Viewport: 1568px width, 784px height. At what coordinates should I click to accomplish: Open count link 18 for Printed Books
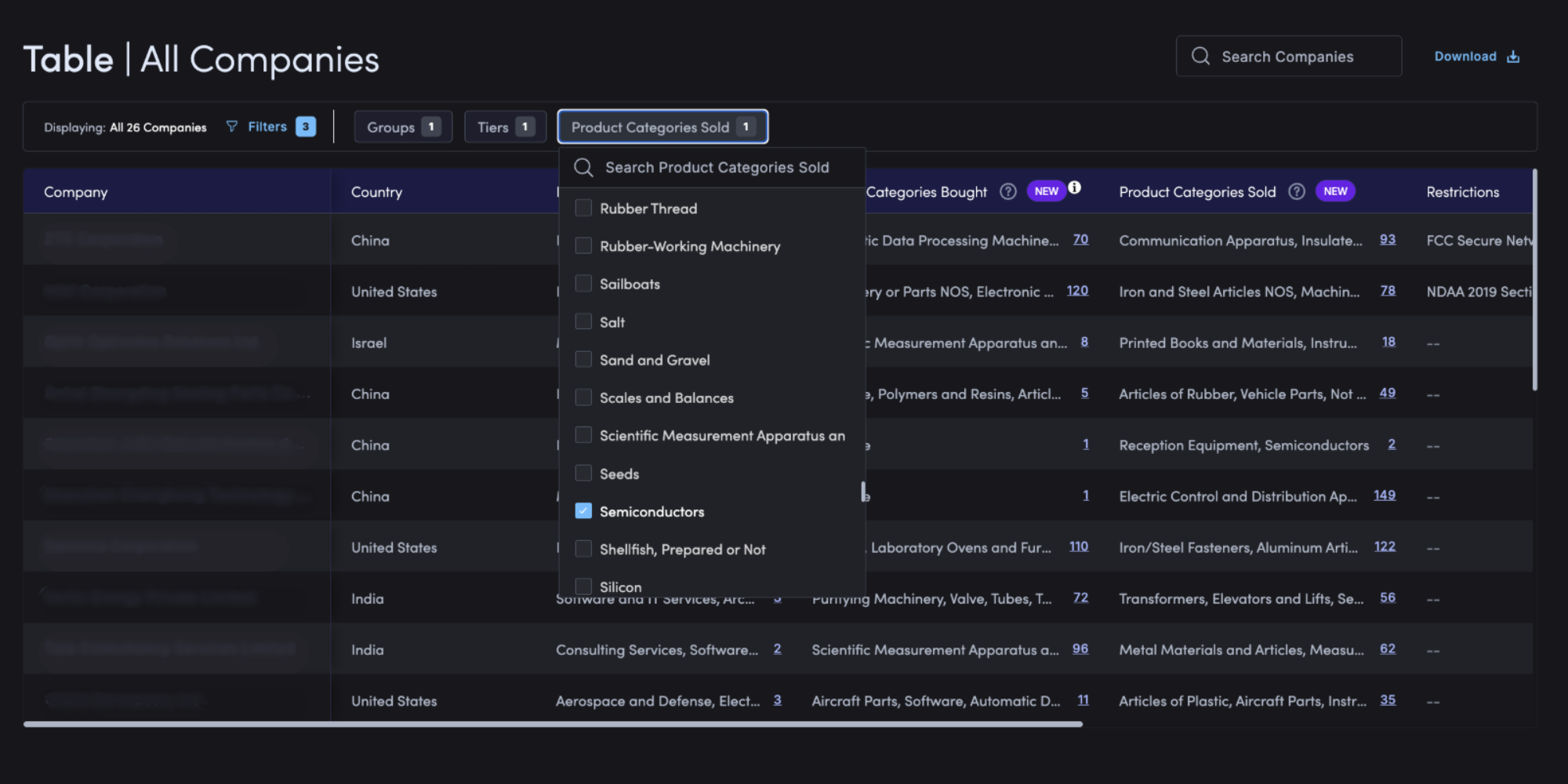[x=1388, y=342]
